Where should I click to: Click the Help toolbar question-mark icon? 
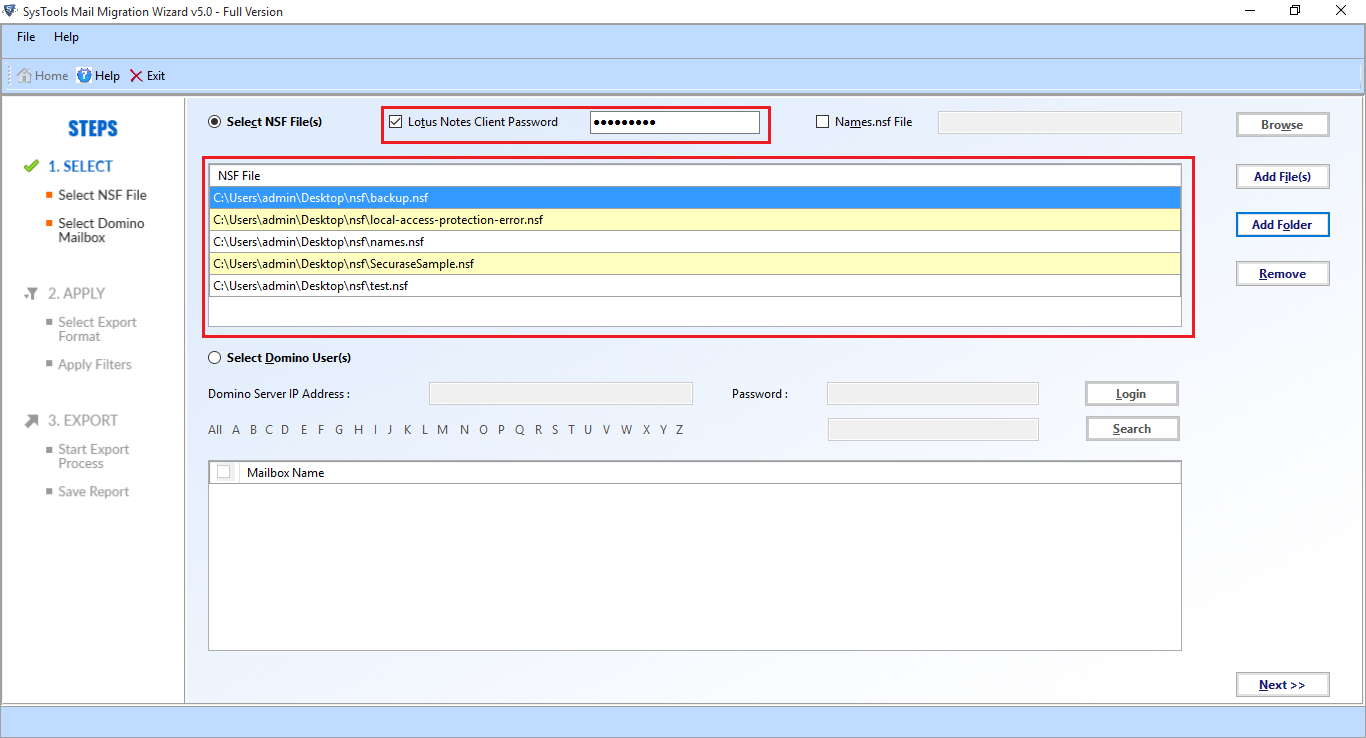coord(84,76)
